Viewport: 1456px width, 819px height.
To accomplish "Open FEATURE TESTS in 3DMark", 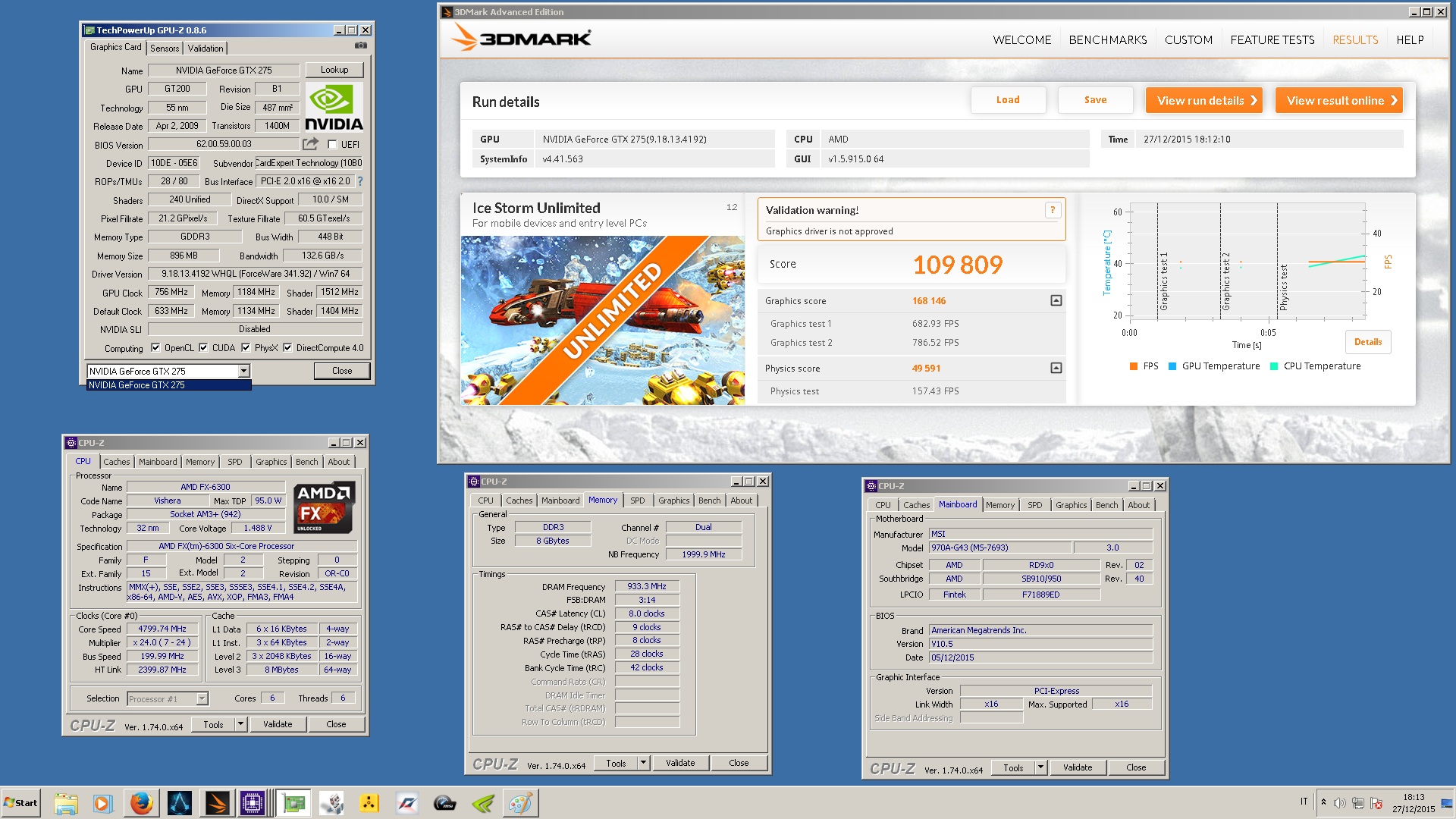I will pyautogui.click(x=1272, y=39).
